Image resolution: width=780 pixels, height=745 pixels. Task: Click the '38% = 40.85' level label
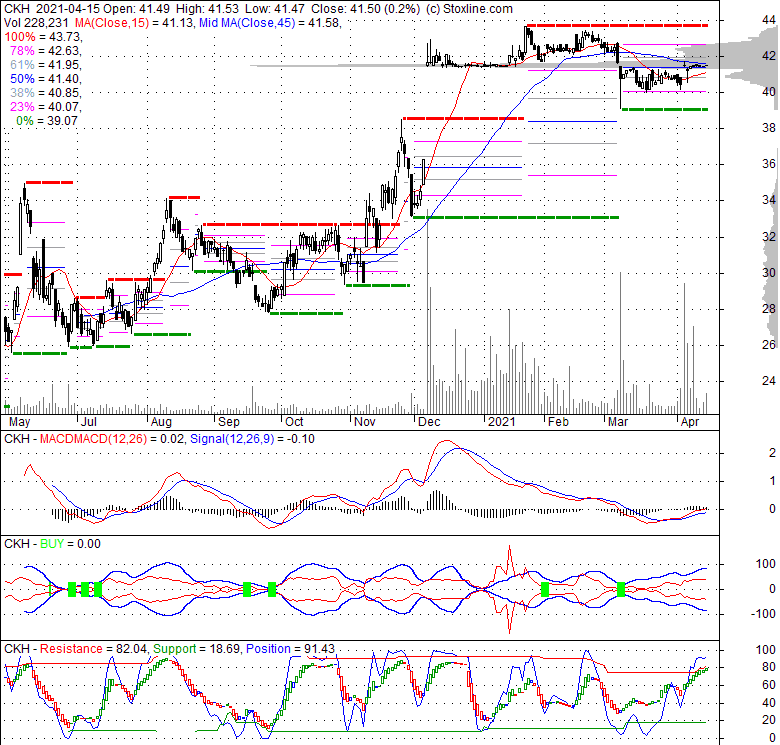(x=46, y=93)
